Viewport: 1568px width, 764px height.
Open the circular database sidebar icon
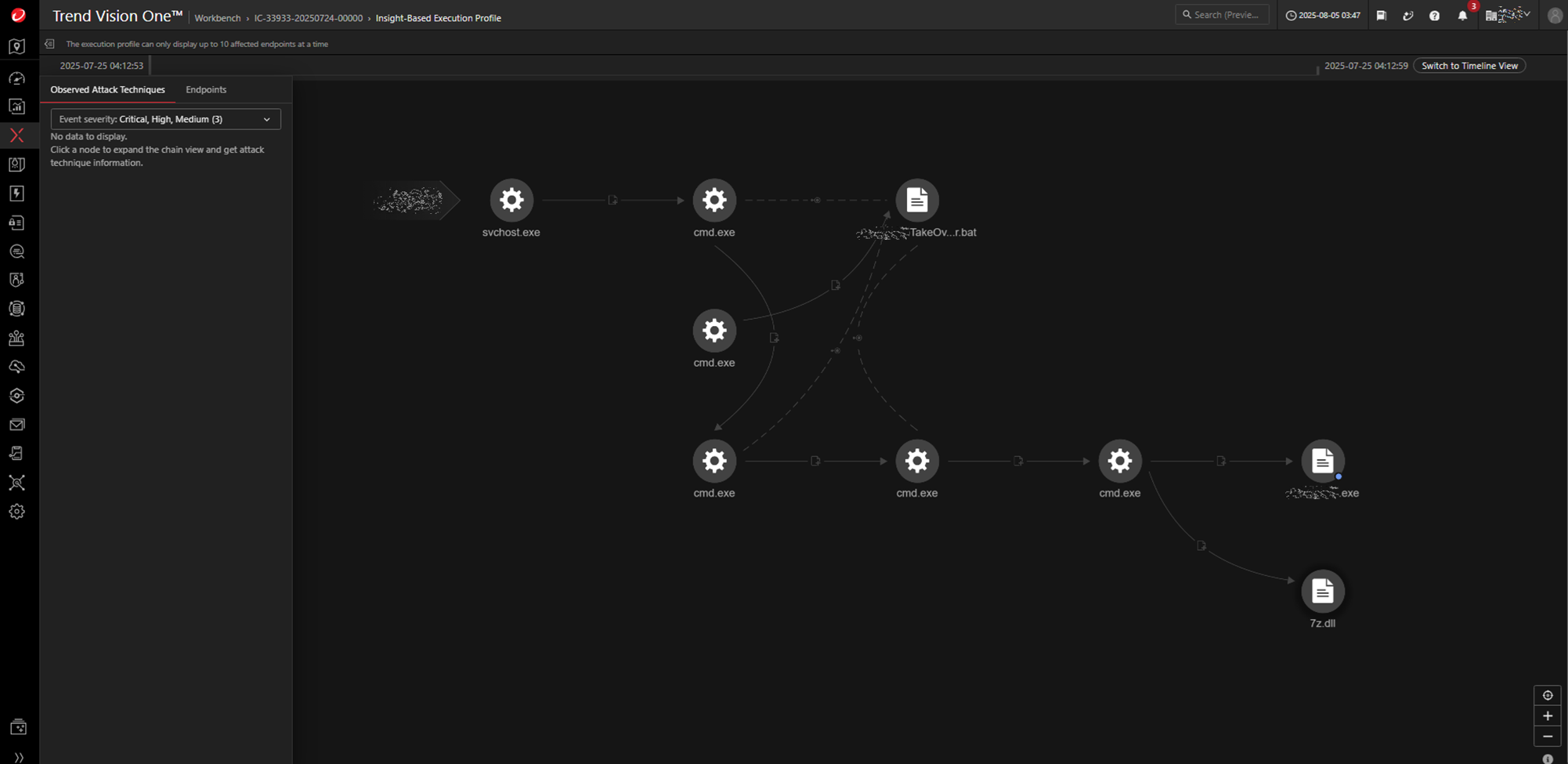click(x=17, y=309)
